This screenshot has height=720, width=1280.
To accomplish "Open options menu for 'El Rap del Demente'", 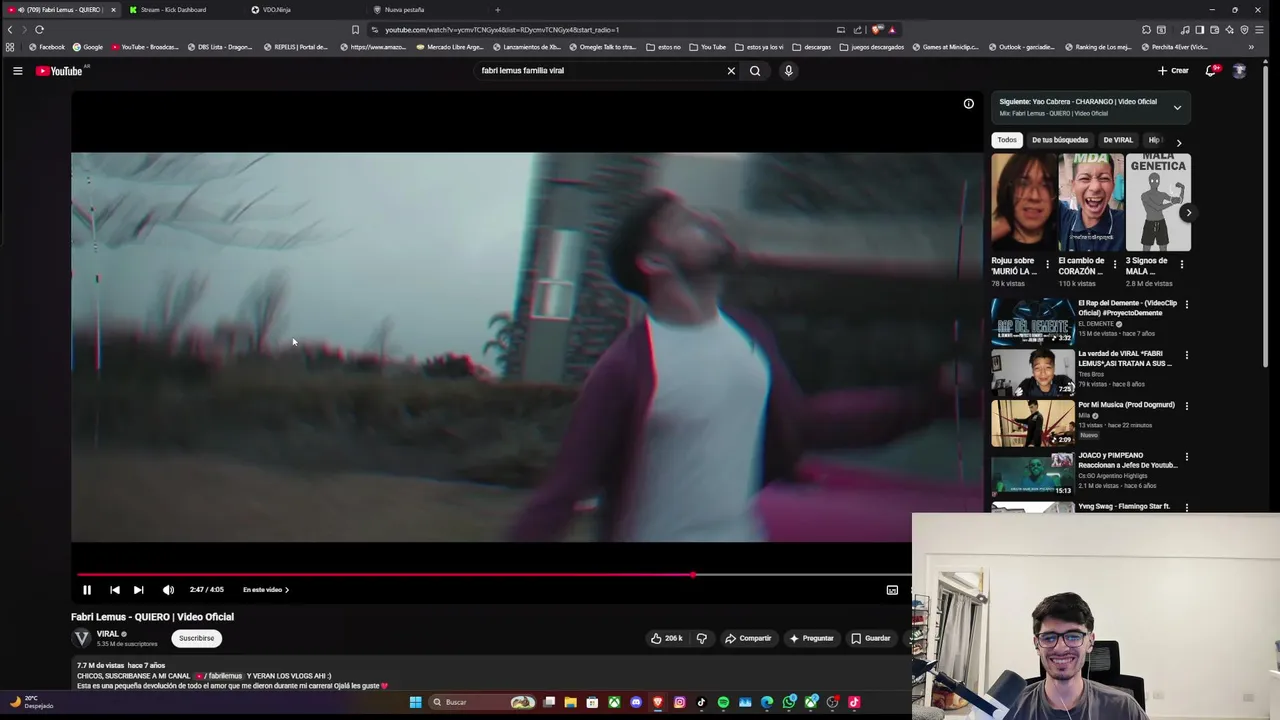I will [1187, 304].
